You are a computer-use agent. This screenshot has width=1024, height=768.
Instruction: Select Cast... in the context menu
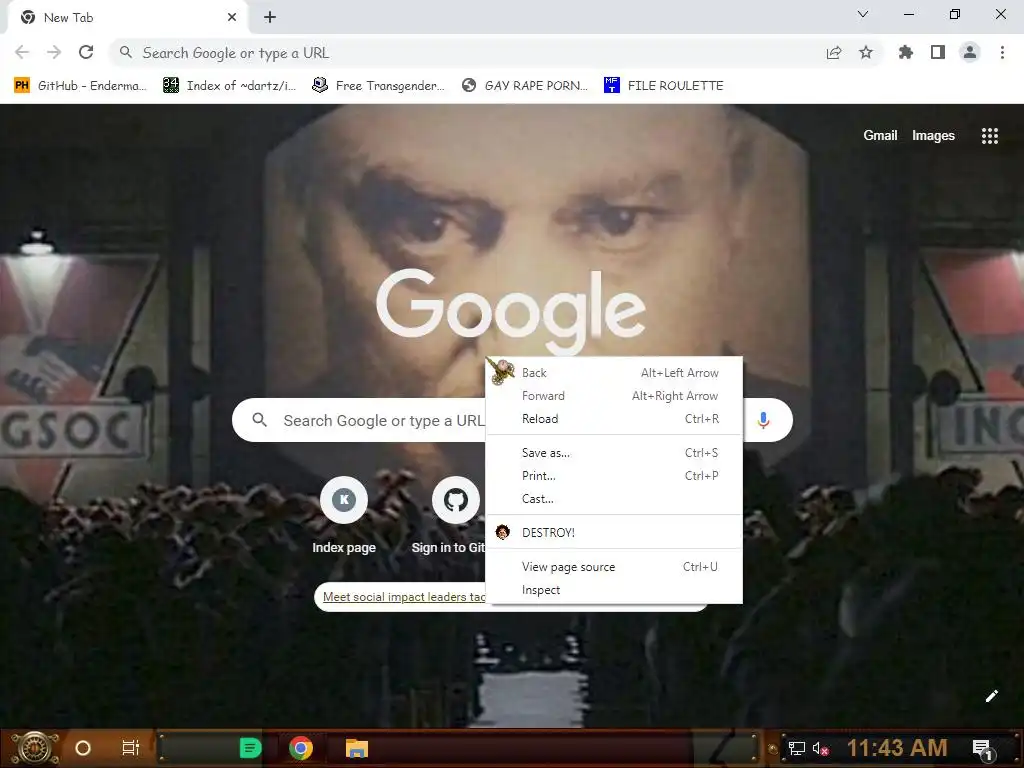click(614, 498)
